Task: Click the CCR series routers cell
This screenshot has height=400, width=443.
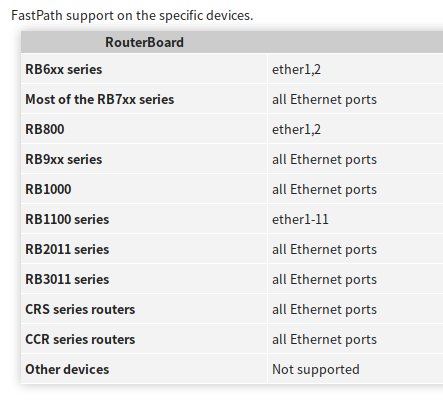Action: pos(80,339)
